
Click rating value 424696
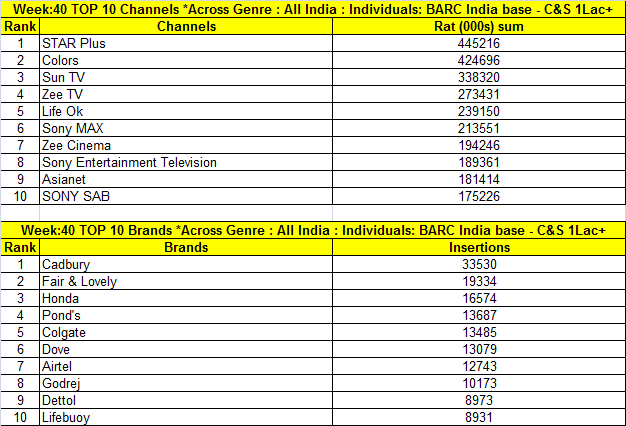pos(479,60)
